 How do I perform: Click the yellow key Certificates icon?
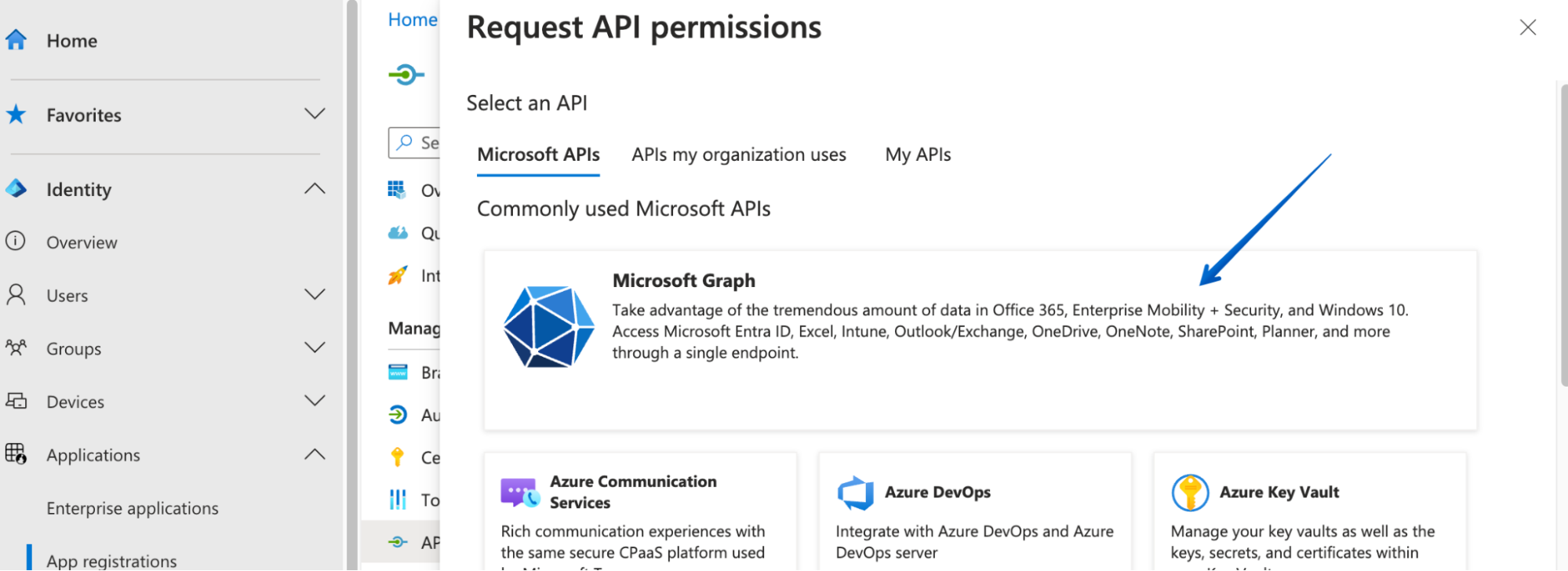coord(398,457)
